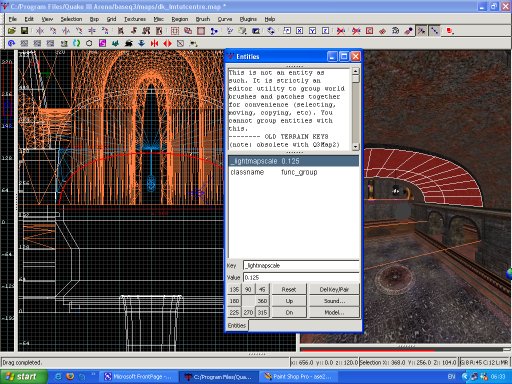This screenshot has width=512, height=384.
Task: Set entity angle to 90
Action: (x=248, y=289)
